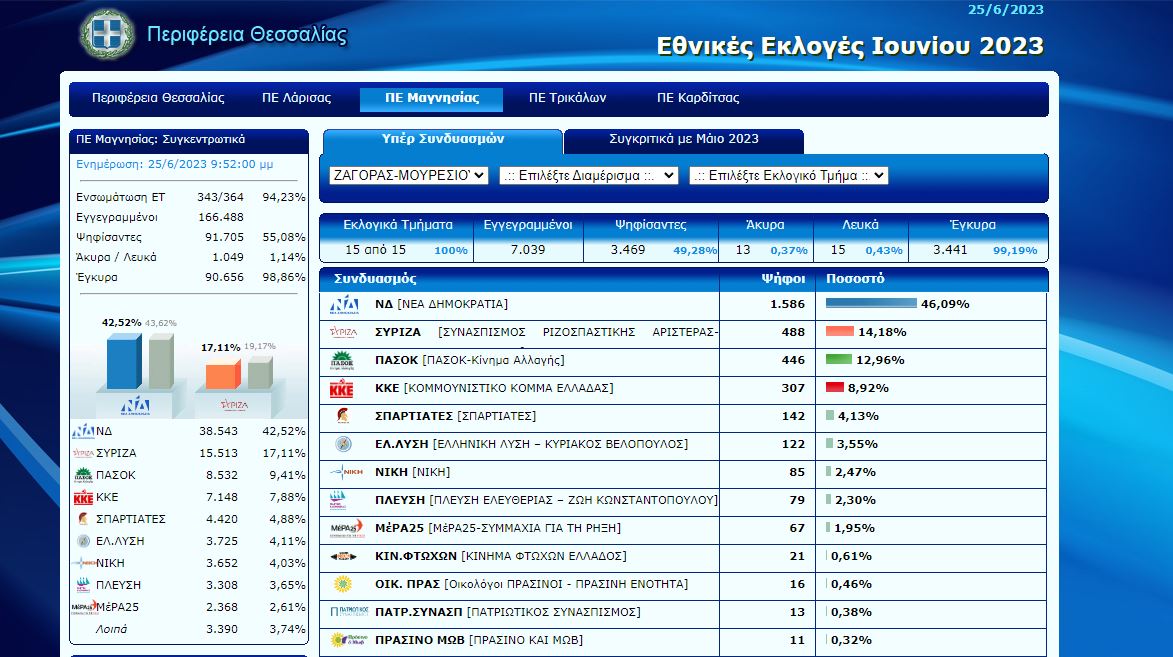Screen dimensions: 1173x657
Task: Click the Greek coat of arms emblem
Action: [x=108, y=34]
